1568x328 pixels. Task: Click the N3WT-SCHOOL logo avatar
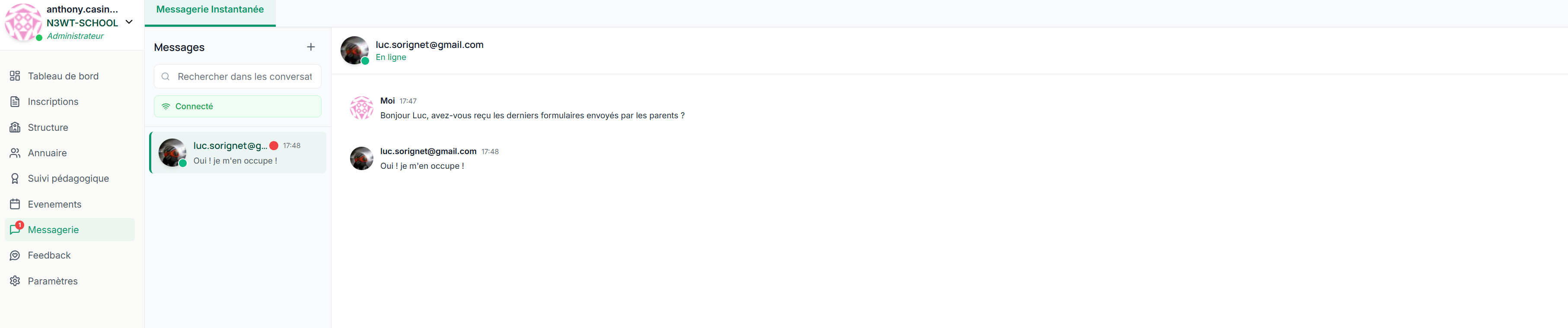click(23, 22)
